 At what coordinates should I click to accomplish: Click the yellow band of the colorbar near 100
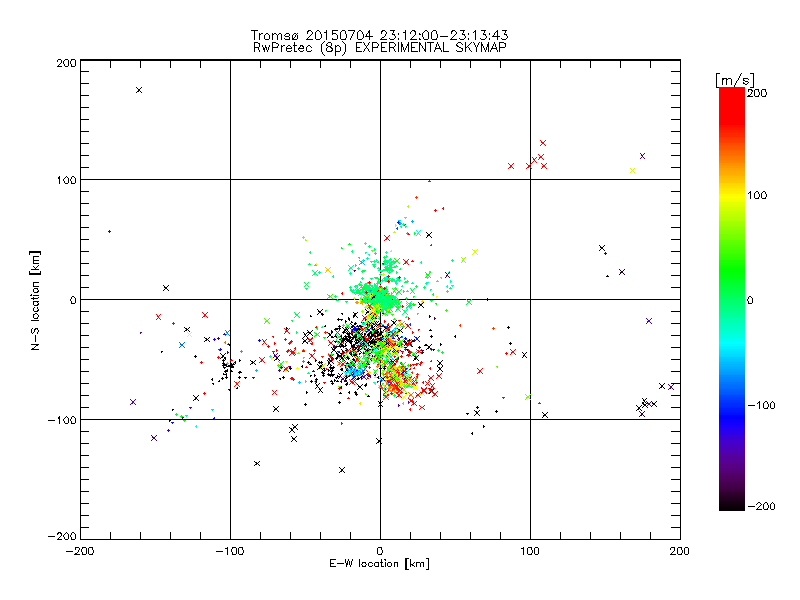(x=732, y=195)
